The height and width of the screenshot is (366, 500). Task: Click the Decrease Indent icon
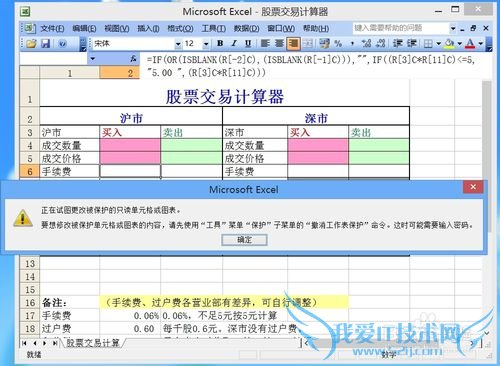click(397, 43)
